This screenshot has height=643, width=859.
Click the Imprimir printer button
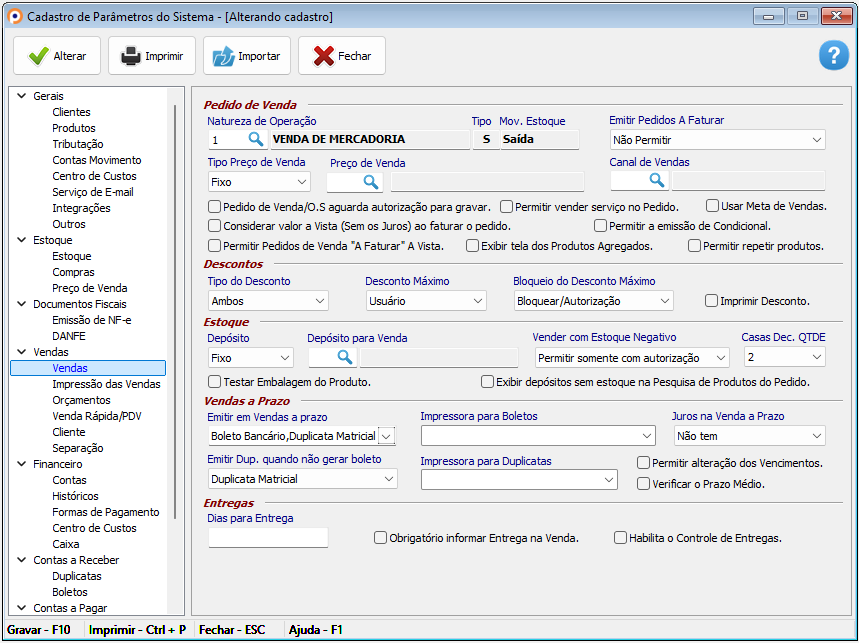tap(152, 56)
